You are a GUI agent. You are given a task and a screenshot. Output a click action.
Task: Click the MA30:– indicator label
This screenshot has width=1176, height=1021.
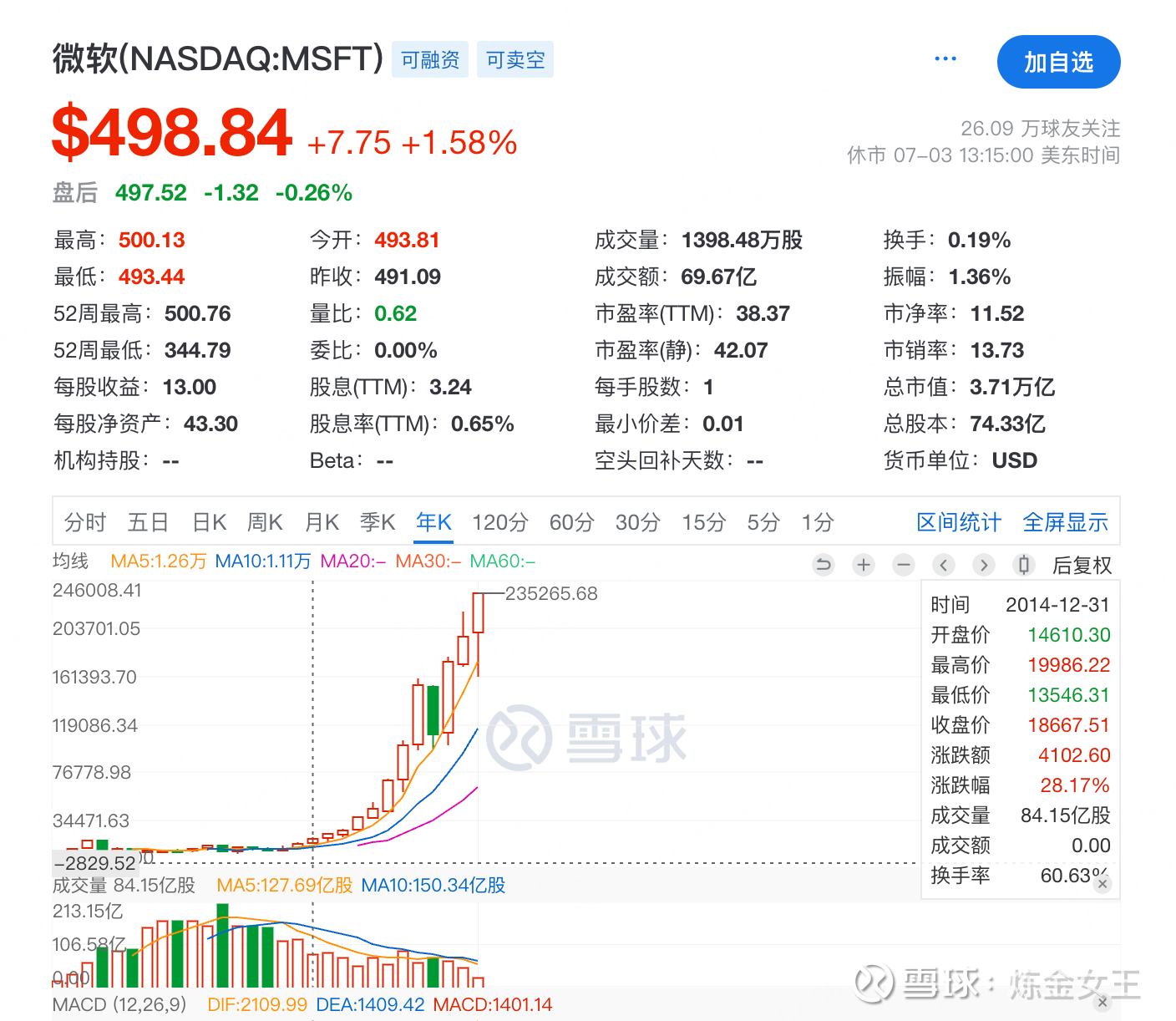coord(428,561)
